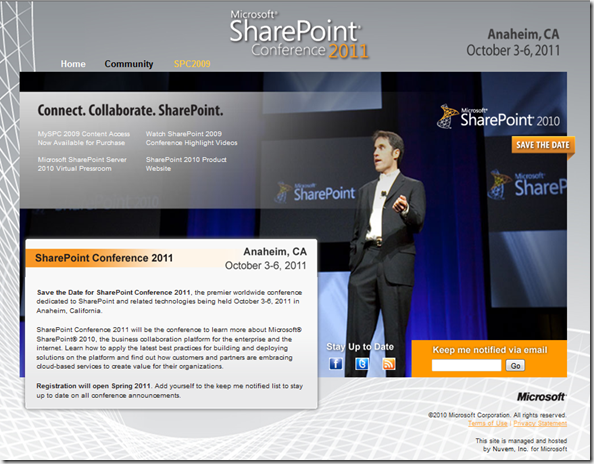Image resolution: width=594 pixels, height=464 pixels.
Task: Focus the email notification input field
Action: (466, 366)
